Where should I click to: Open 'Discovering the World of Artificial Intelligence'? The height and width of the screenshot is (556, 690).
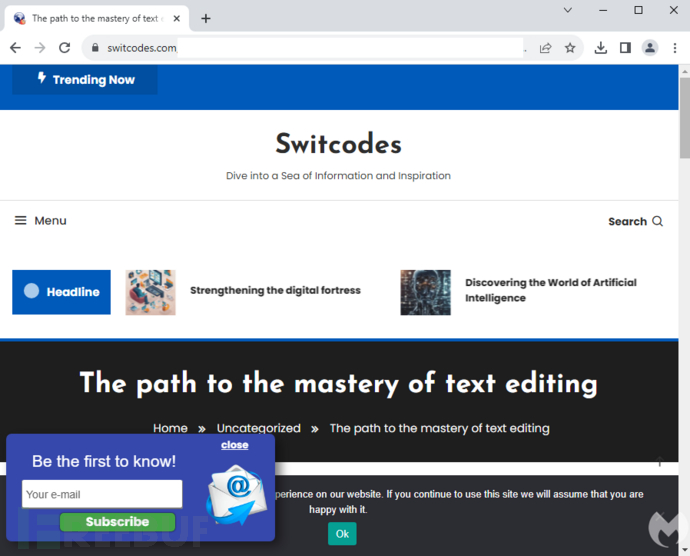(551, 290)
